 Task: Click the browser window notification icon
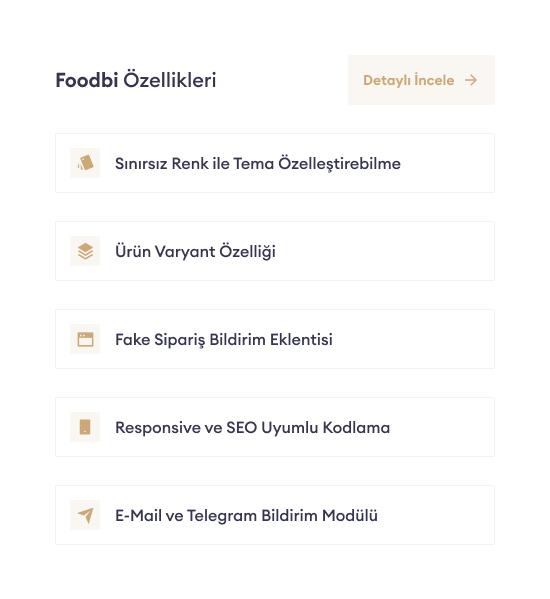tap(85, 339)
